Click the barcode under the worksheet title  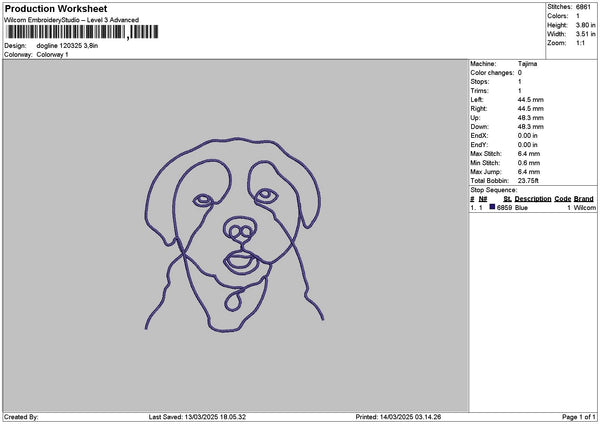tap(82, 32)
